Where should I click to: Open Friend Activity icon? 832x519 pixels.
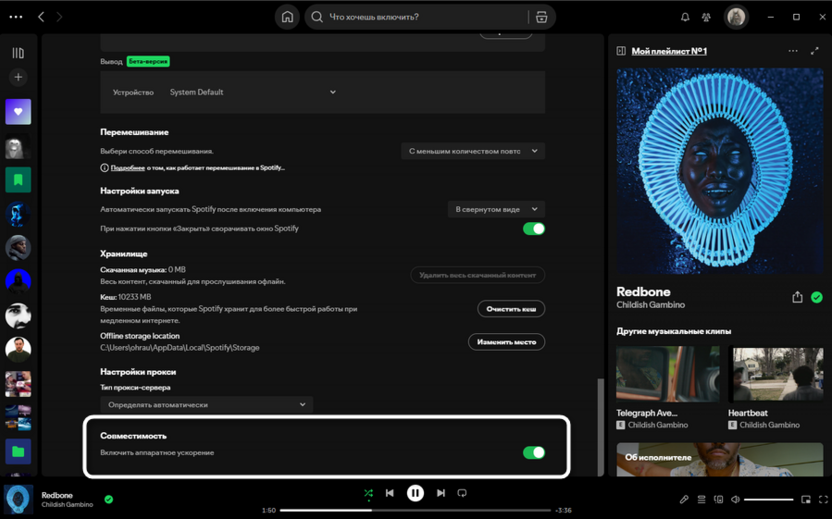pyautogui.click(x=706, y=17)
